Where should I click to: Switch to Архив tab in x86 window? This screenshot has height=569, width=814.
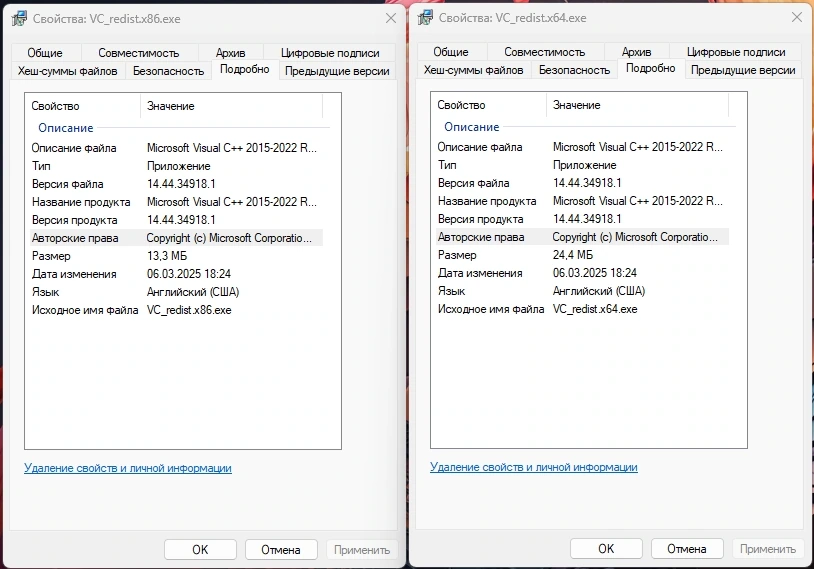[230, 53]
